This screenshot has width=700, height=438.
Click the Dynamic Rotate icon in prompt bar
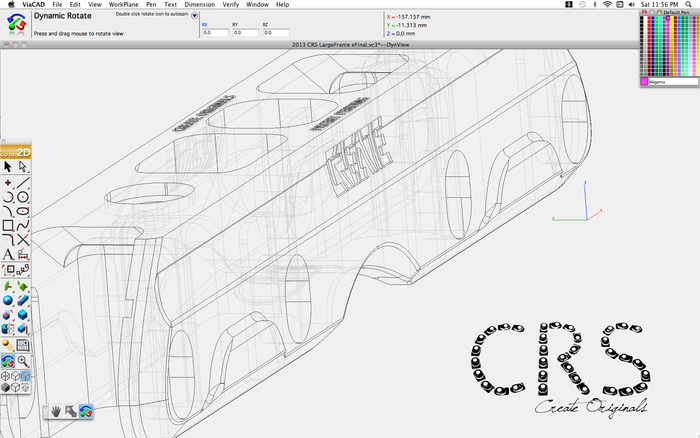click(x=16, y=24)
